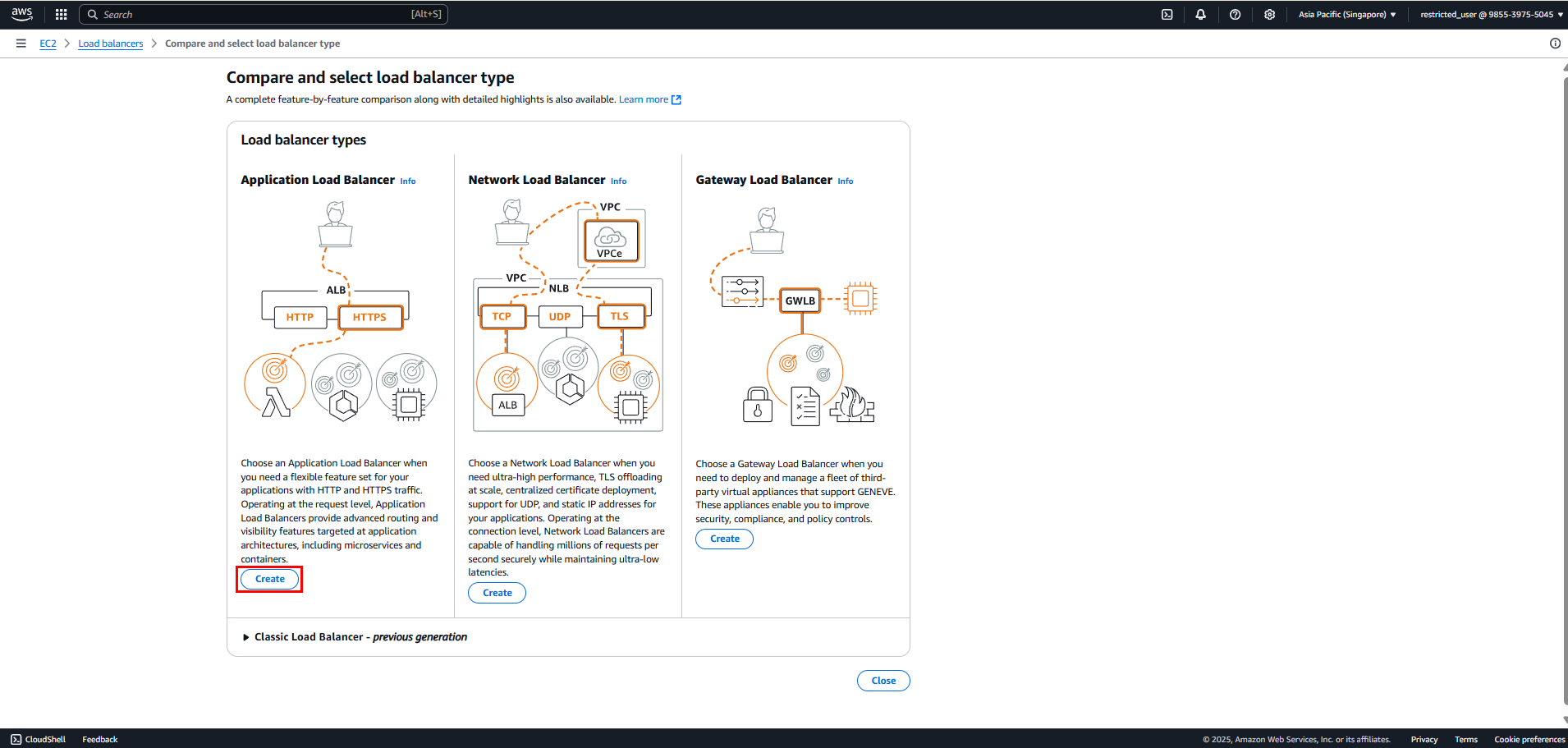Expand Classic Load Balancer previous generation section

pyautogui.click(x=355, y=637)
